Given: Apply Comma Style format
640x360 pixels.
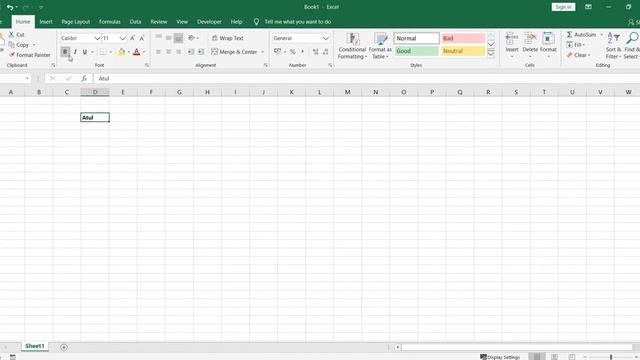Looking at the screenshot, I should point(302,52).
